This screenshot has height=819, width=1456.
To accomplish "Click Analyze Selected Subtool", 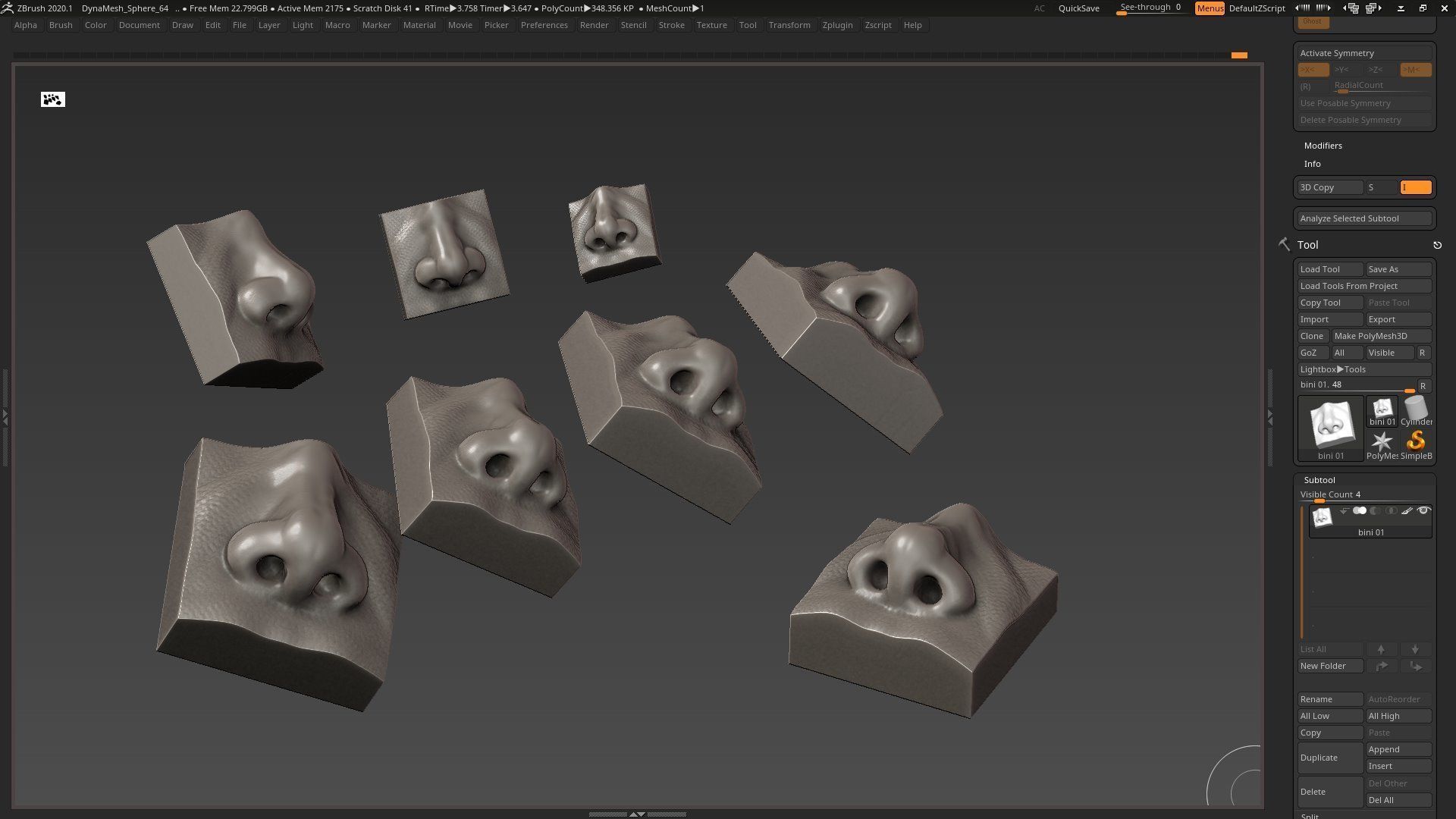I will 1364,218.
